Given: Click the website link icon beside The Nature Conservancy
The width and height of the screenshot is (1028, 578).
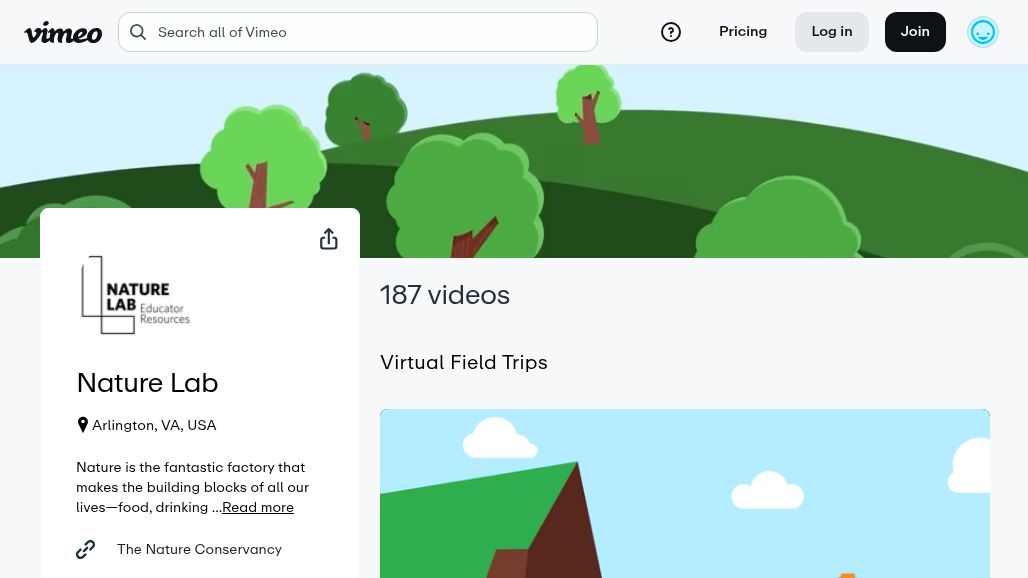Looking at the screenshot, I should (86, 549).
